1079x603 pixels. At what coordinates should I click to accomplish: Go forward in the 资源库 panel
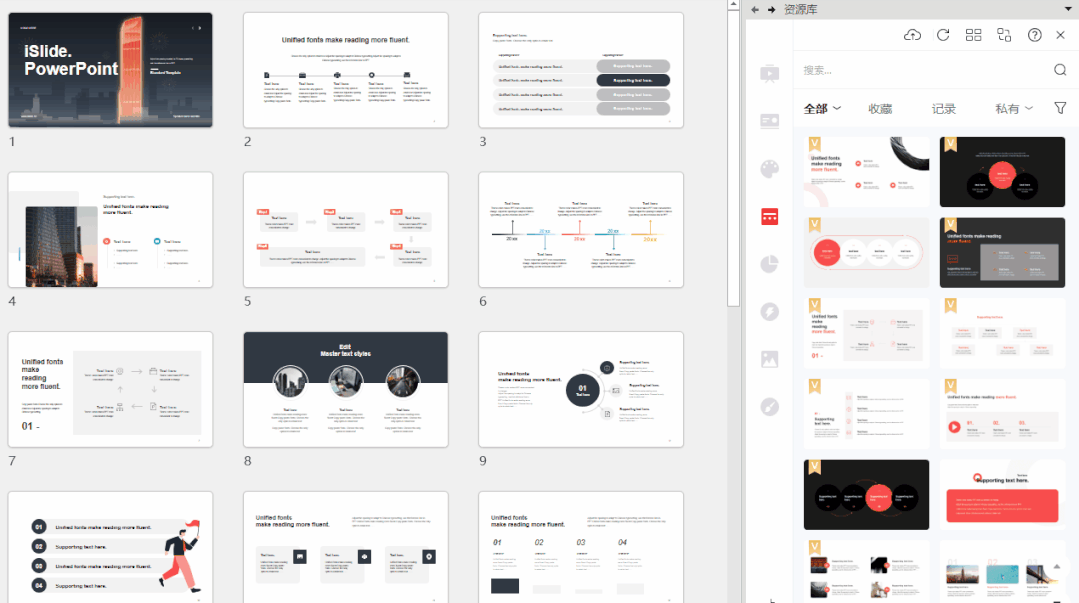pyautogui.click(x=771, y=10)
